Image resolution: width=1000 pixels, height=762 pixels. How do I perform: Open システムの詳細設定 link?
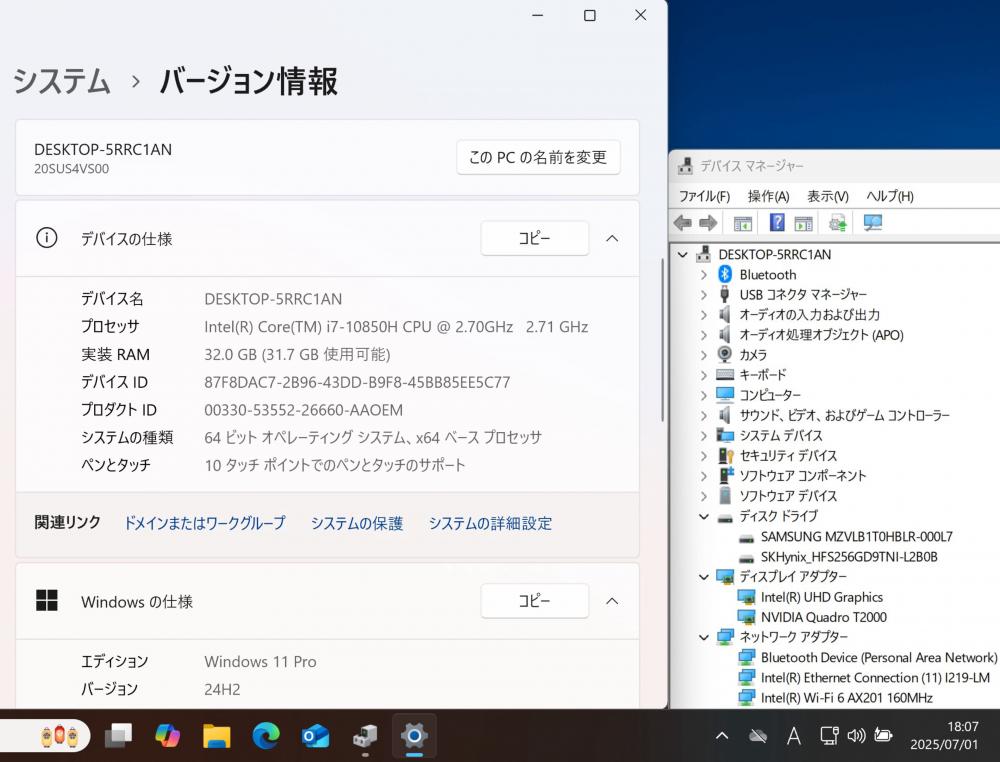490,524
